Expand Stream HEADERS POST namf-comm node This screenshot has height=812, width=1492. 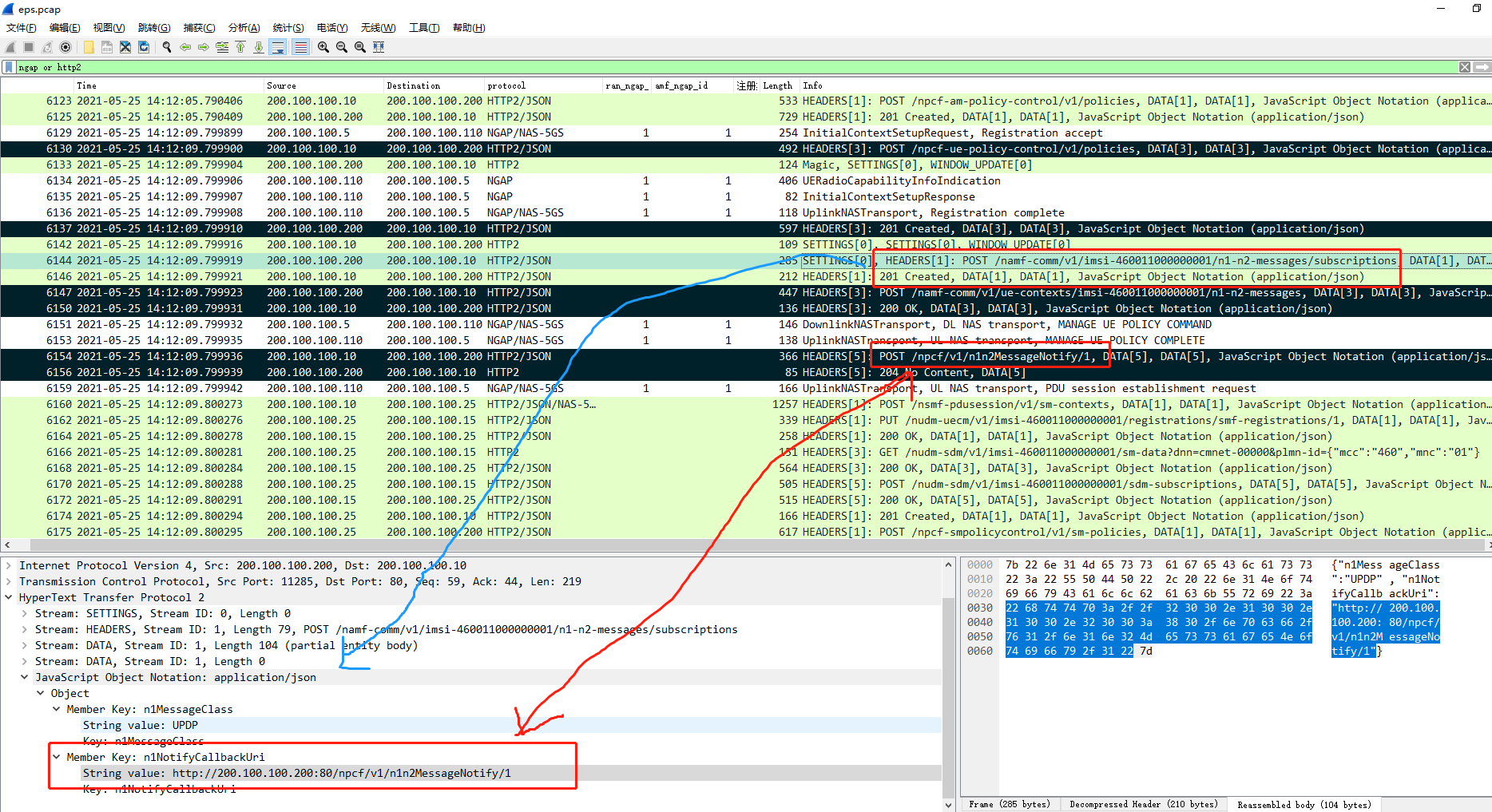[25, 630]
